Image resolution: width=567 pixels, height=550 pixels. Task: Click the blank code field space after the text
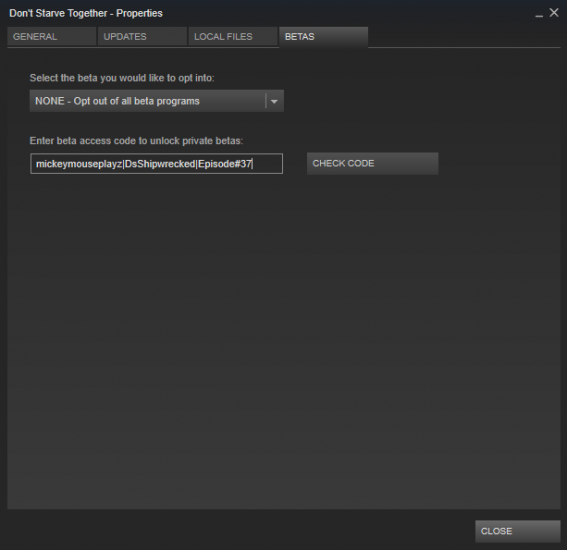pos(268,164)
